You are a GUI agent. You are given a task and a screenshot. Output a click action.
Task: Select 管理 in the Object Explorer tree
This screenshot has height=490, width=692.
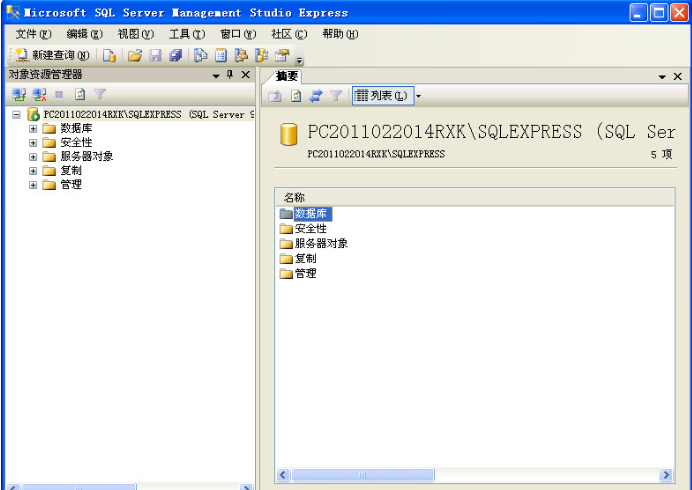(x=71, y=185)
